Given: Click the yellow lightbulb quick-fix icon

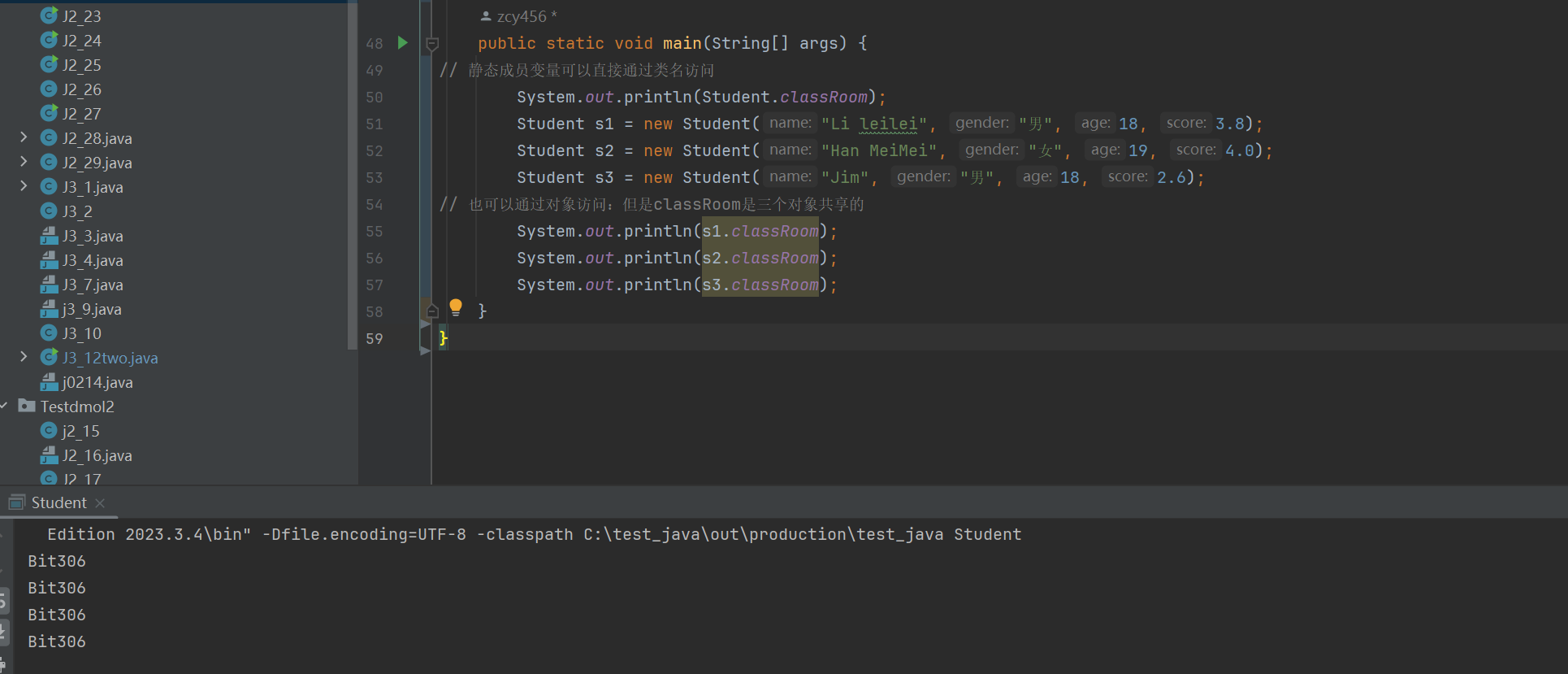Looking at the screenshot, I should coord(456,307).
